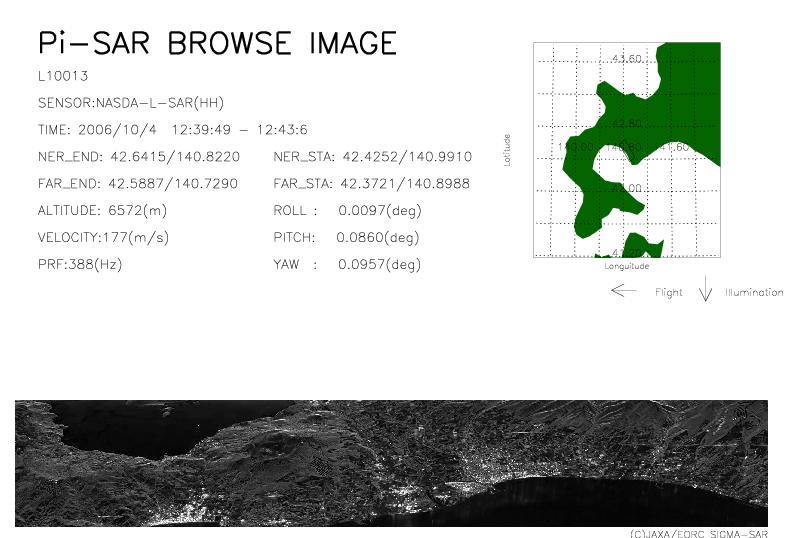Click the Illumination label
The image size is (785, 538).
[x=754, y=292]
